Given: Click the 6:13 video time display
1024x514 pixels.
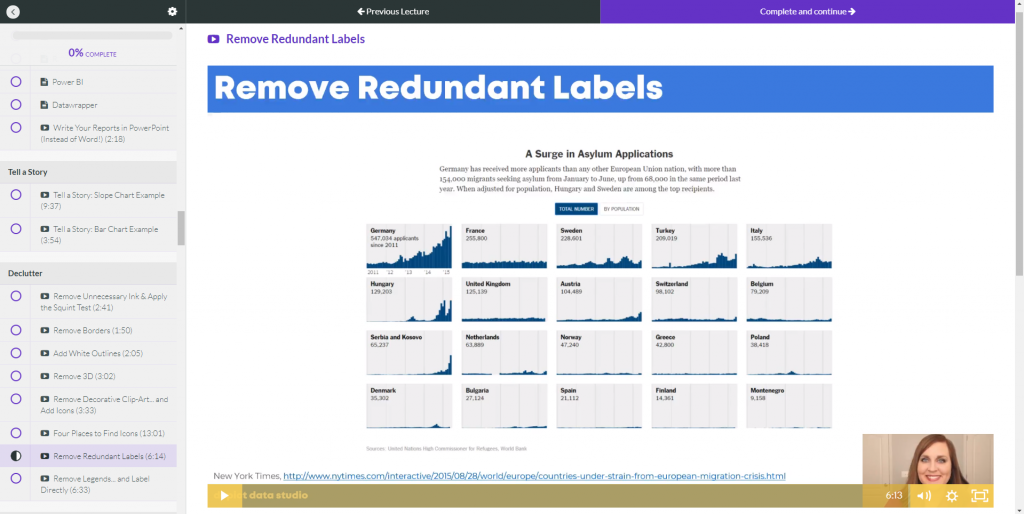Looking at the screenshot, I should (x=893, y=496).
